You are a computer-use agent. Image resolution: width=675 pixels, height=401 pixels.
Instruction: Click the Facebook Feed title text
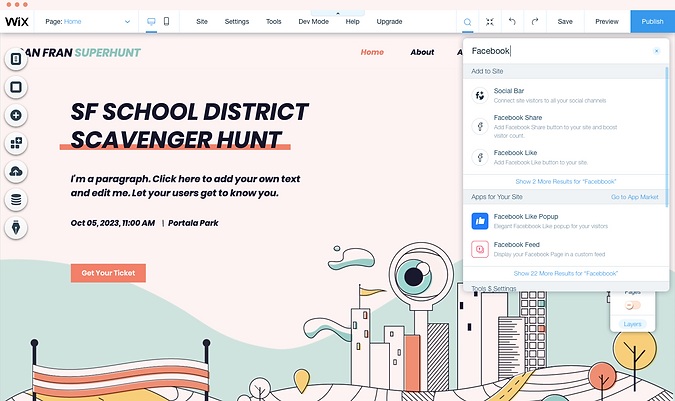[x=516, y=244]
